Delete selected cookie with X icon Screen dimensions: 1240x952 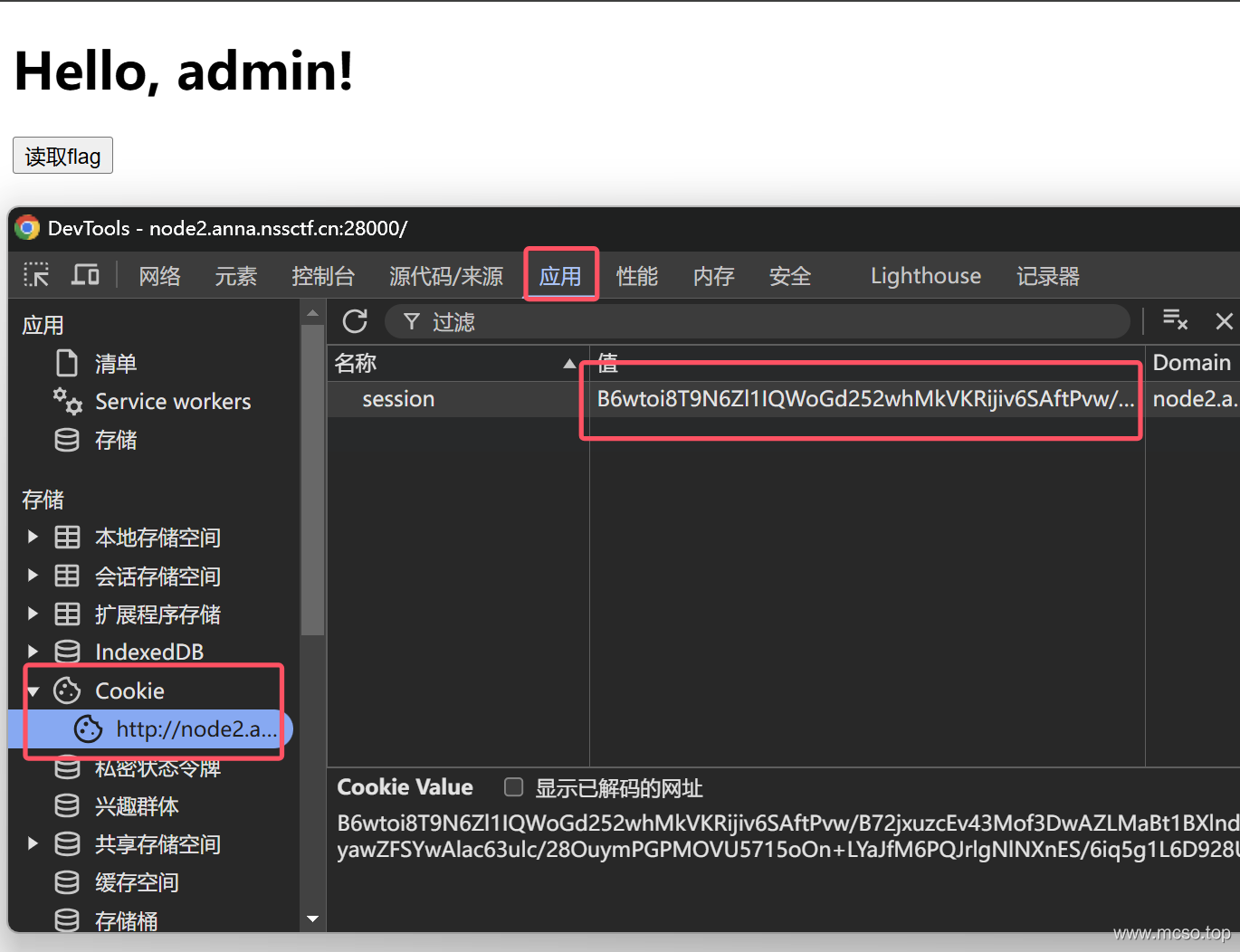pos(1224,321)
